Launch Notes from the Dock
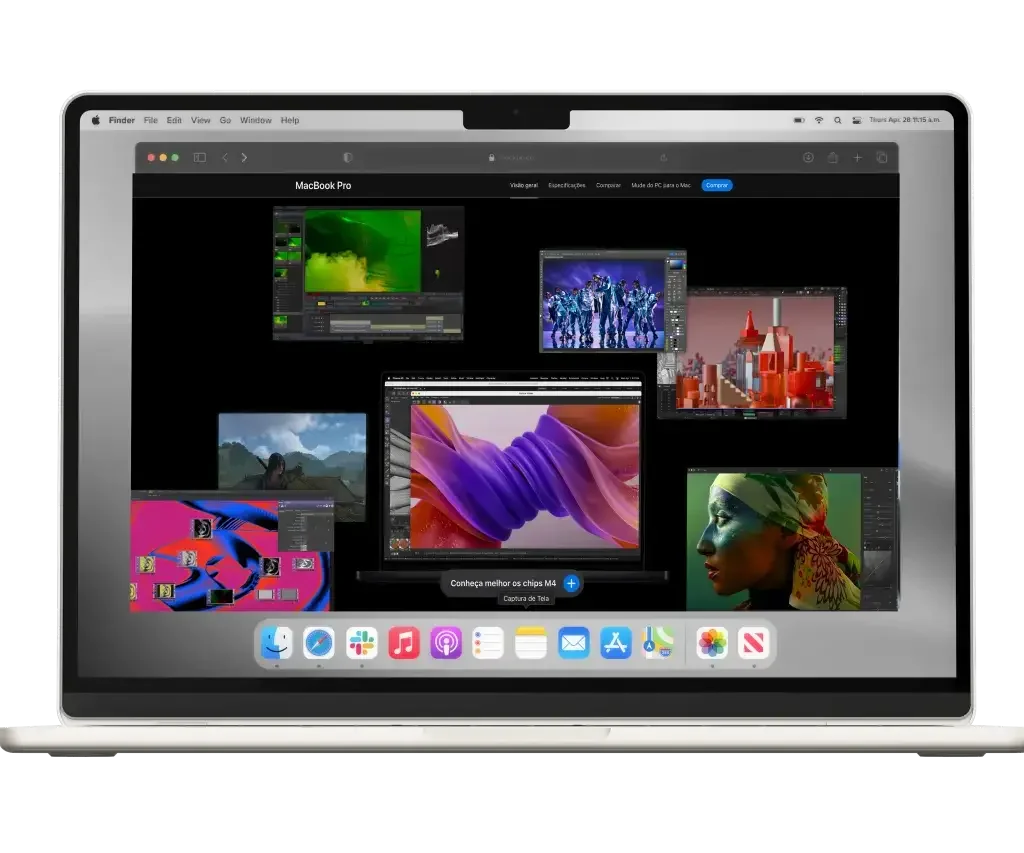The width and height of the screenshot is (1024, 853). pos(531,643)
